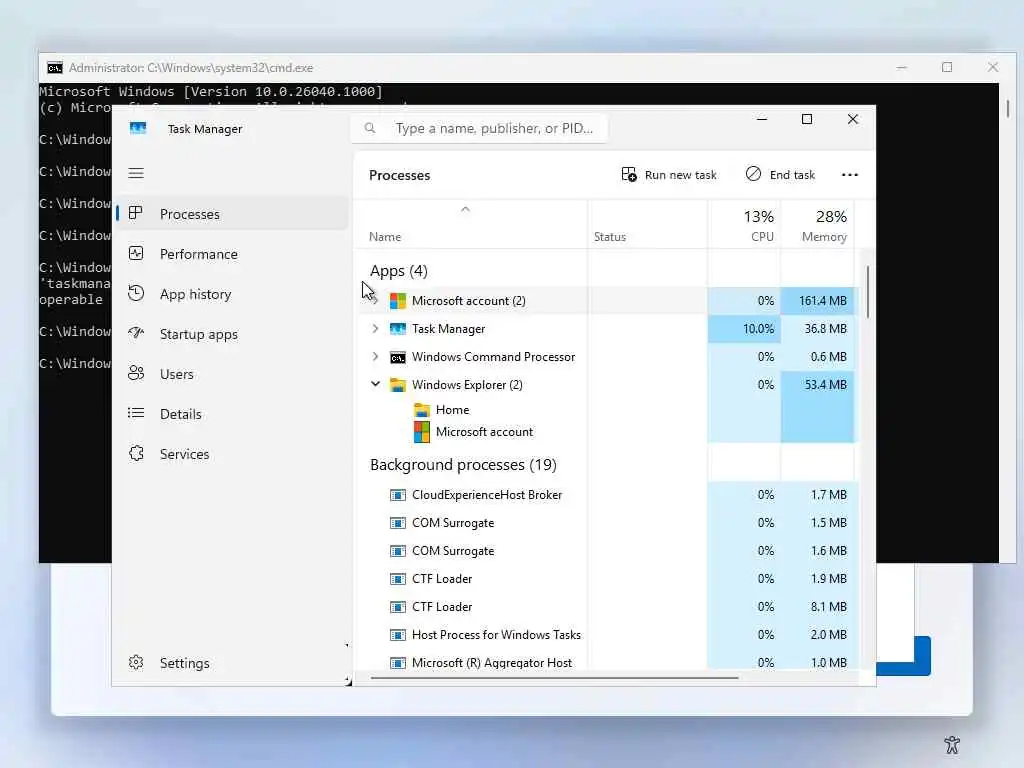
Task: Expand the Windows Command Processor row
Action: tap(375, 357)
